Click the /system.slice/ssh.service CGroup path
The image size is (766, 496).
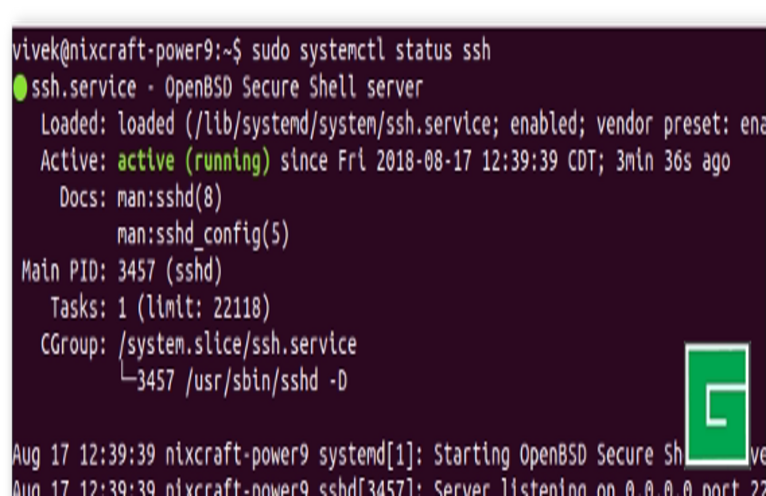237,344
